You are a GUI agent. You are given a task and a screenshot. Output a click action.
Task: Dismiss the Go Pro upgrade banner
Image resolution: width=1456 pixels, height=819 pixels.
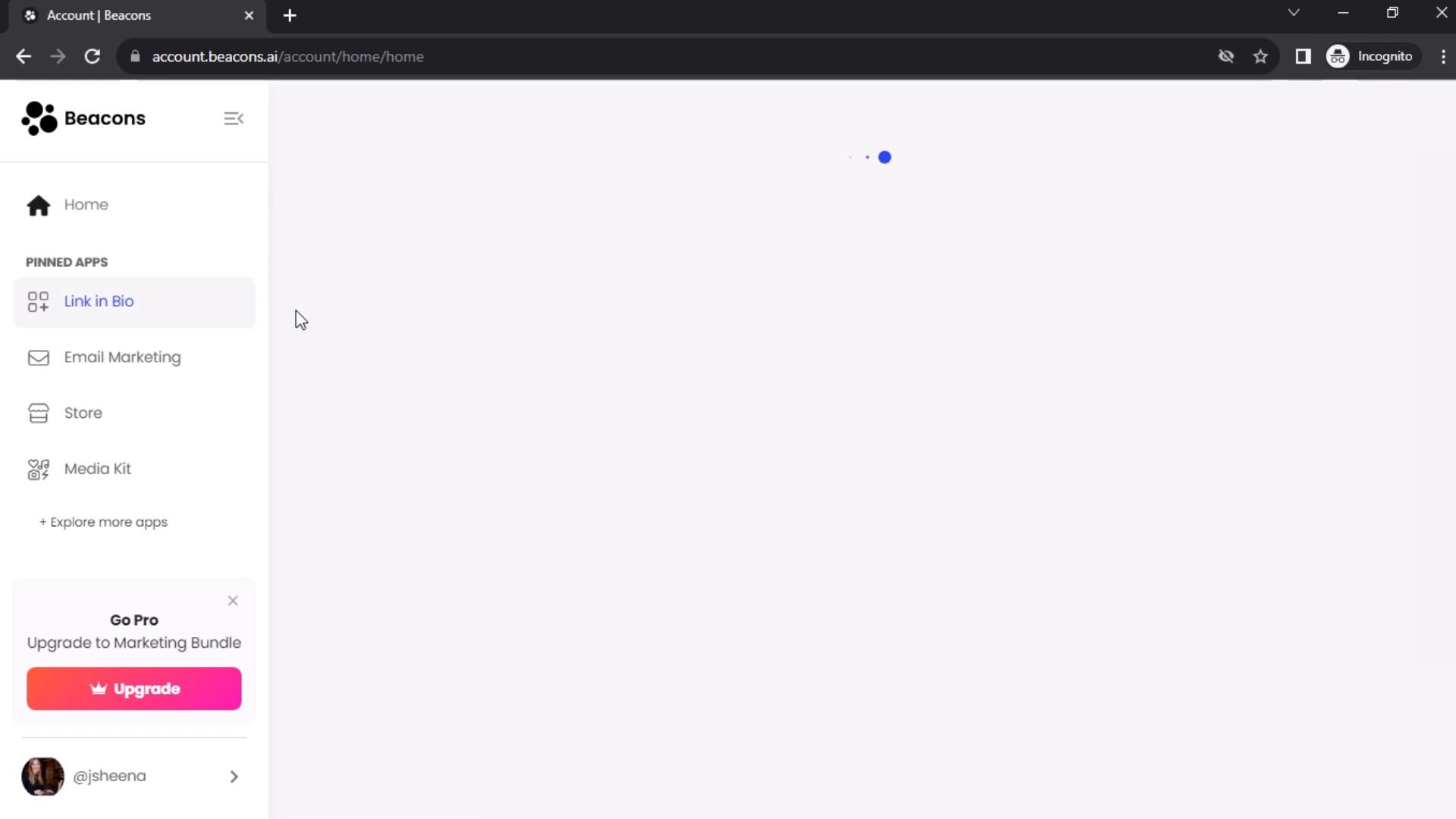pyautogui.click(x=233, y=600)
